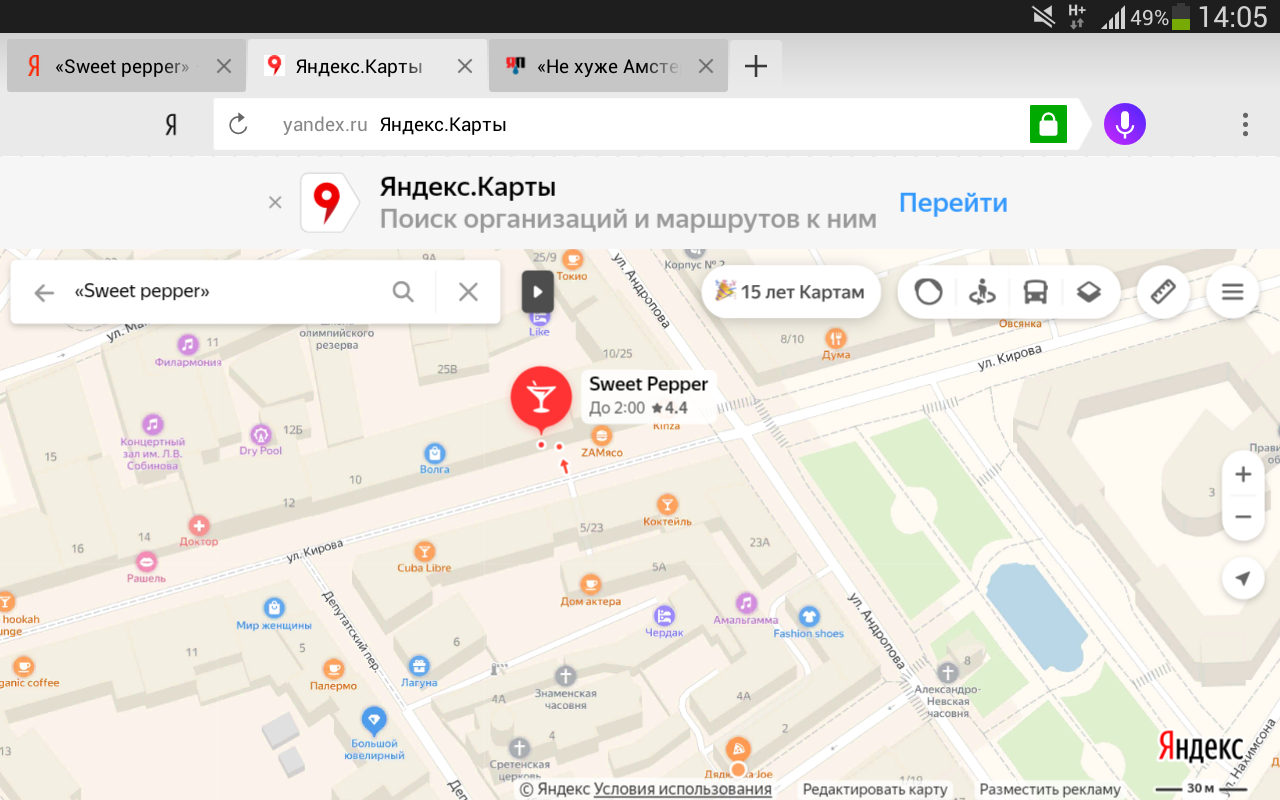Select the Токио restaurant marker
This screenshot has height=800, width=1280.
pos(573,260)
